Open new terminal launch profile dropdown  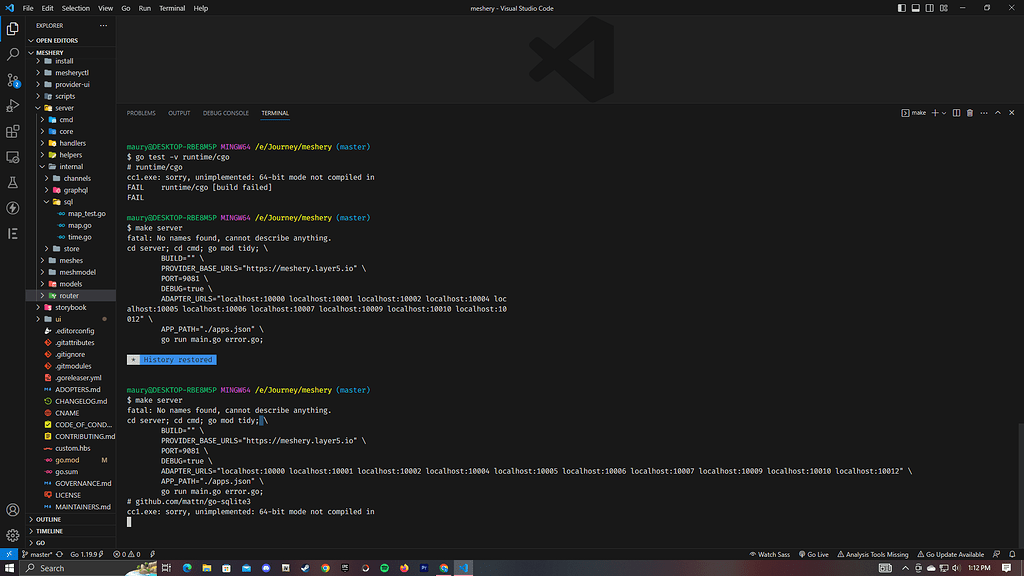coord(944,113)
